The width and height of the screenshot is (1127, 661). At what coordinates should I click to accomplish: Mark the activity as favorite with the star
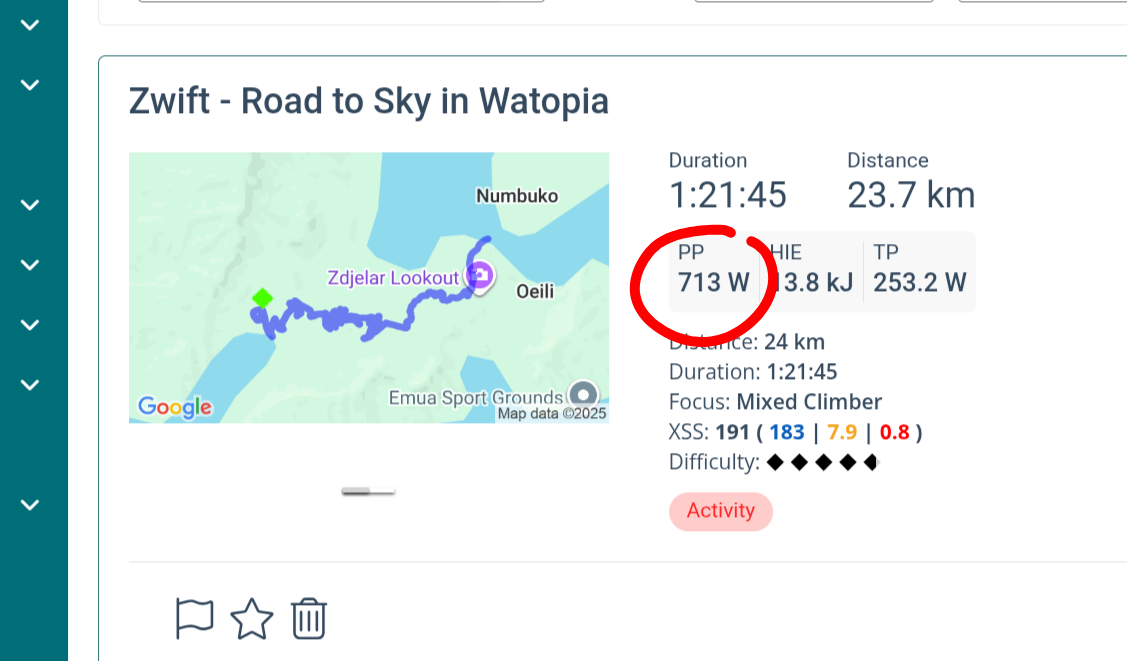[252, 619]
